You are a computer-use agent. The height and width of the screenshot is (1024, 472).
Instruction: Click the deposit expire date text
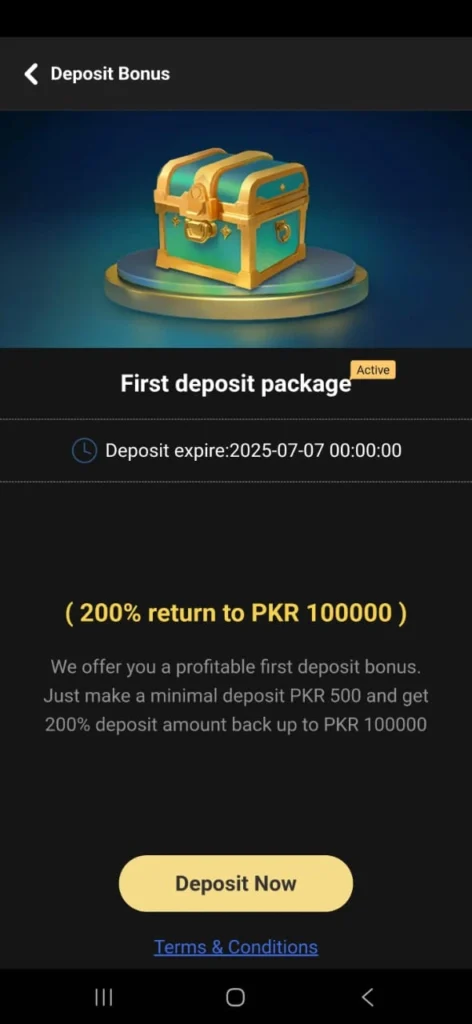pos(253,451)
